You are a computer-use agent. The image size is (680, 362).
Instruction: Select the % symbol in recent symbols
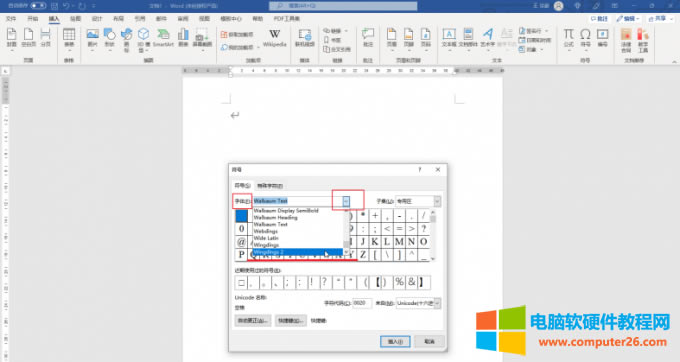(399, 283)
